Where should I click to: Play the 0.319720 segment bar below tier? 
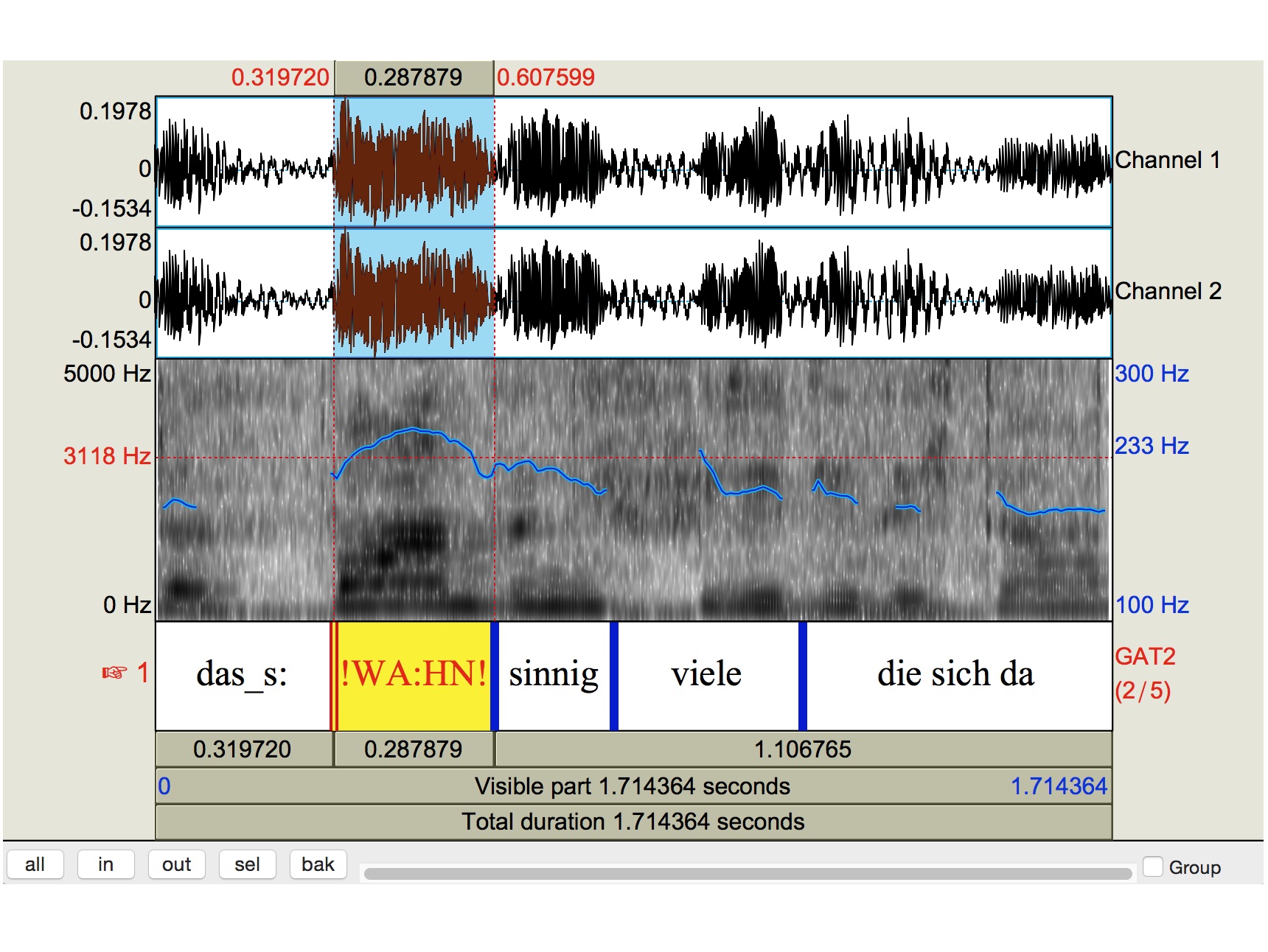click(x=243, y=749)
